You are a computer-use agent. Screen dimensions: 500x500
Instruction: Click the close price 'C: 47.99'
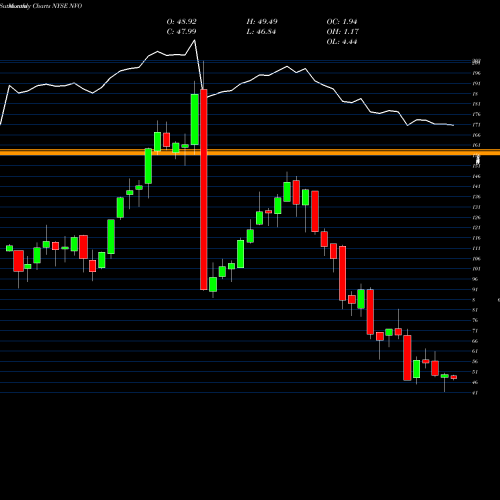[x=181, y=32]
